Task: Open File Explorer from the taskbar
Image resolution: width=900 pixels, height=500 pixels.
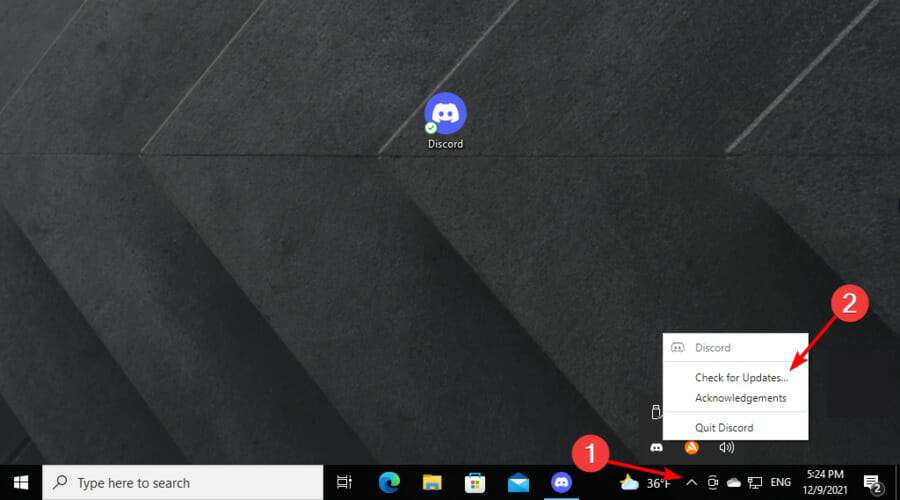Action: pyautogui.click(x=432, y=483)
